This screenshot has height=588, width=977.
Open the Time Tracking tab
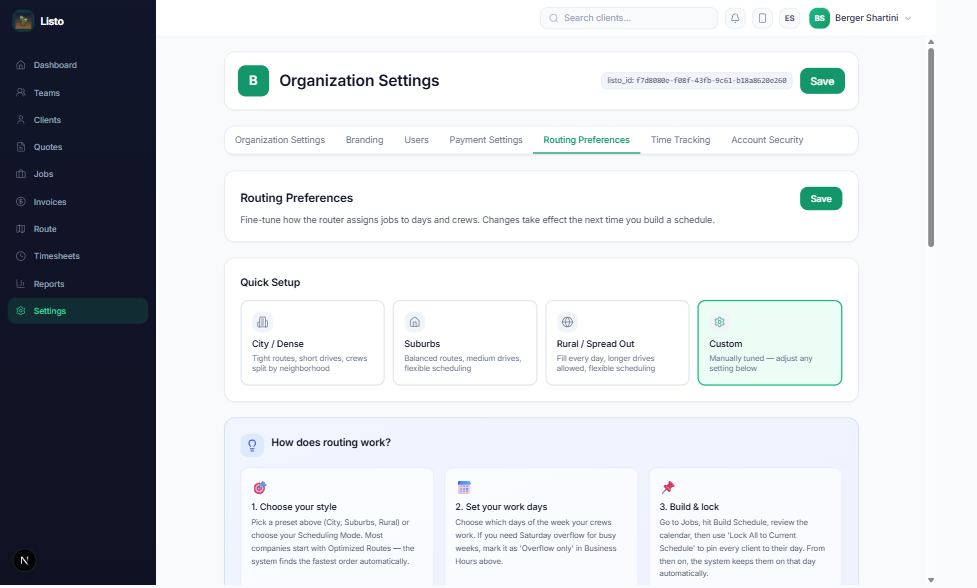coord(680,140)
